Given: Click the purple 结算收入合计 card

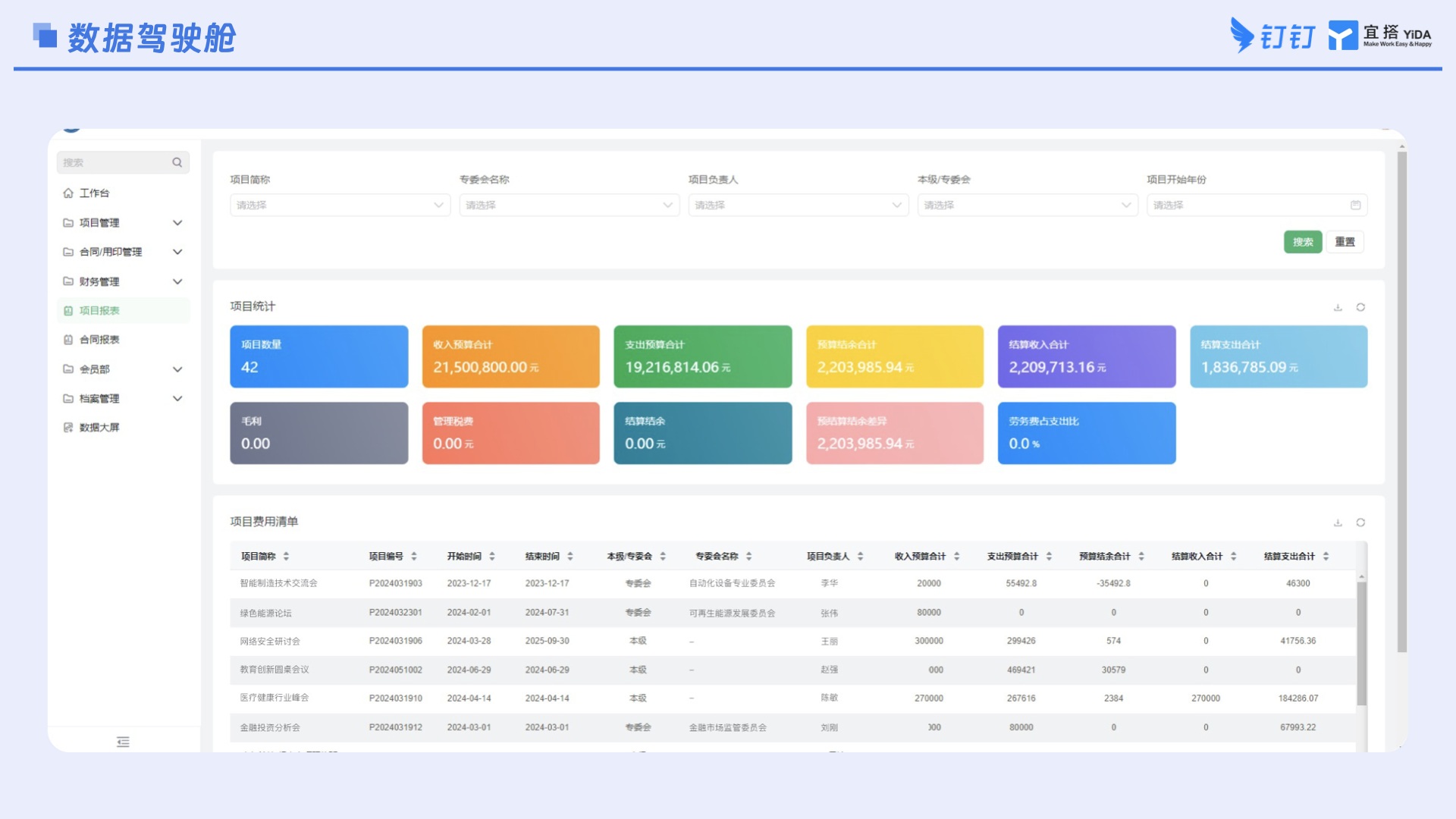Looking at the screenshot, I should pyautogui.click(x=1087, y=356).
